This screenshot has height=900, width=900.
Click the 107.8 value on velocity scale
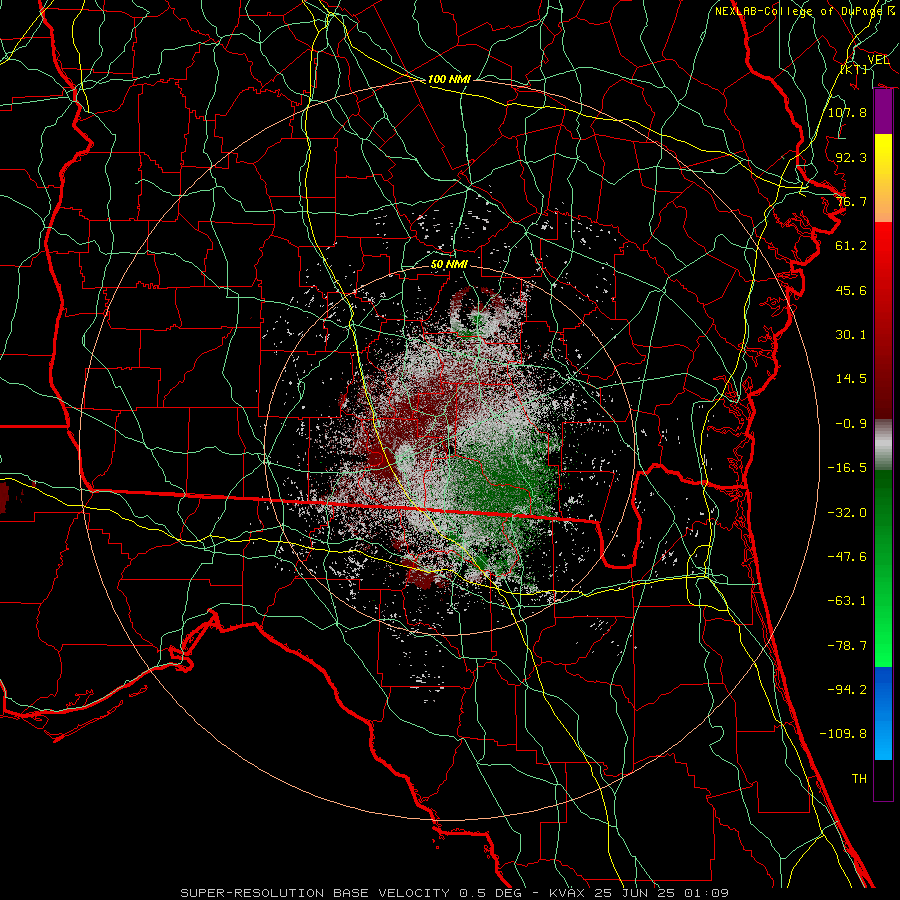pos(847,112)
